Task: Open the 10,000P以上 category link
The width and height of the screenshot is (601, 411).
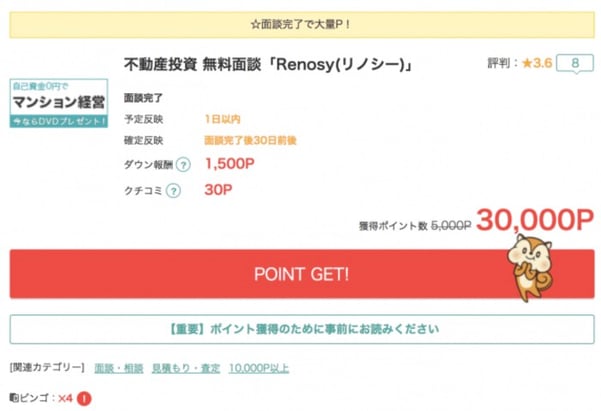Action: [x=260, y=368]
